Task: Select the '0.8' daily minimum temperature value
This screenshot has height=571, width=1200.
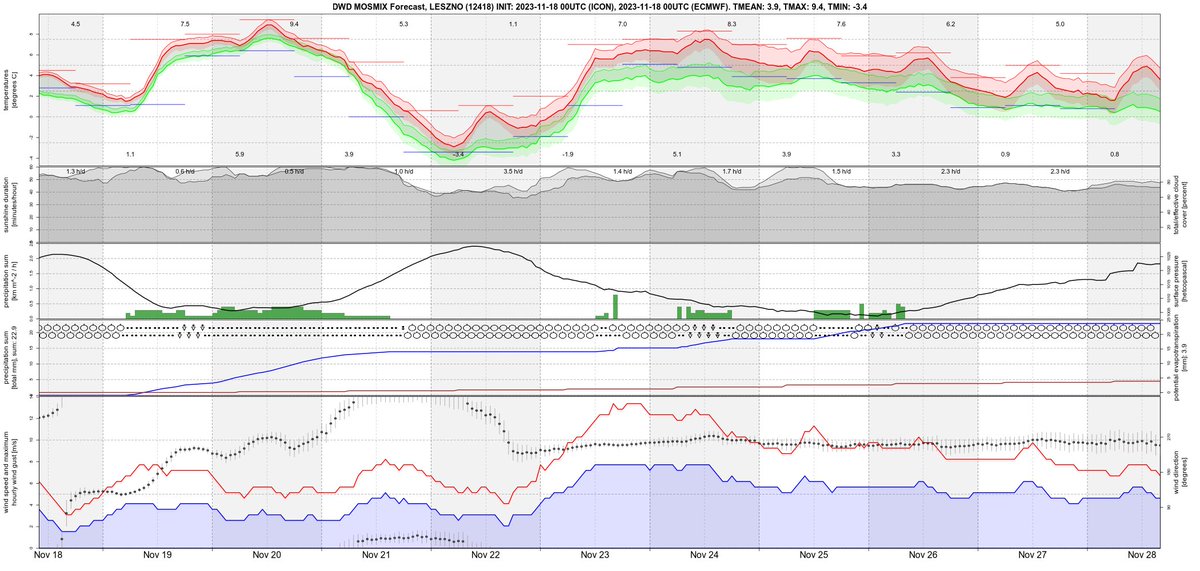Action: pyautogui.click(x=1115, y=154)
